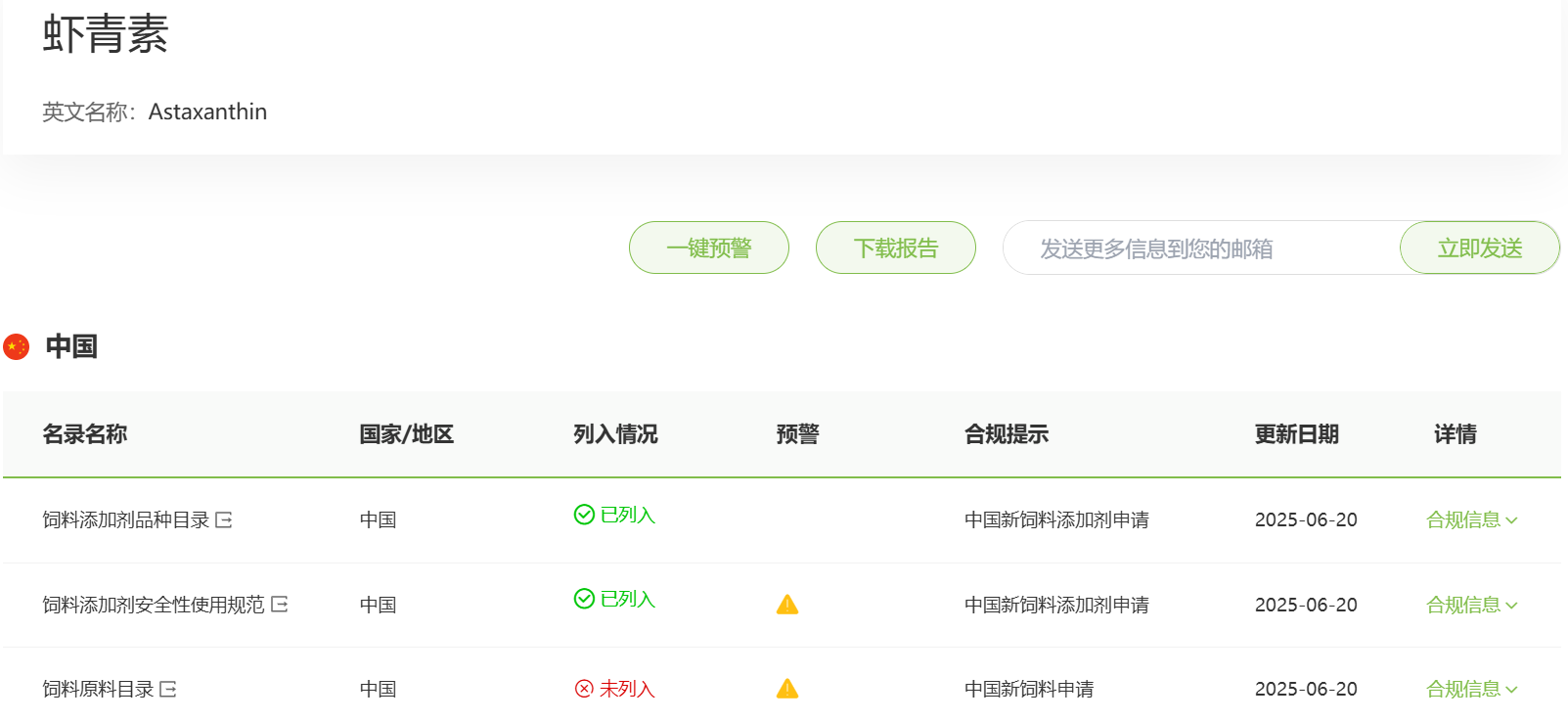Open the 饲料添加剂品种目录 list link
Screen dimensions: 1568x721
point(126,519)
